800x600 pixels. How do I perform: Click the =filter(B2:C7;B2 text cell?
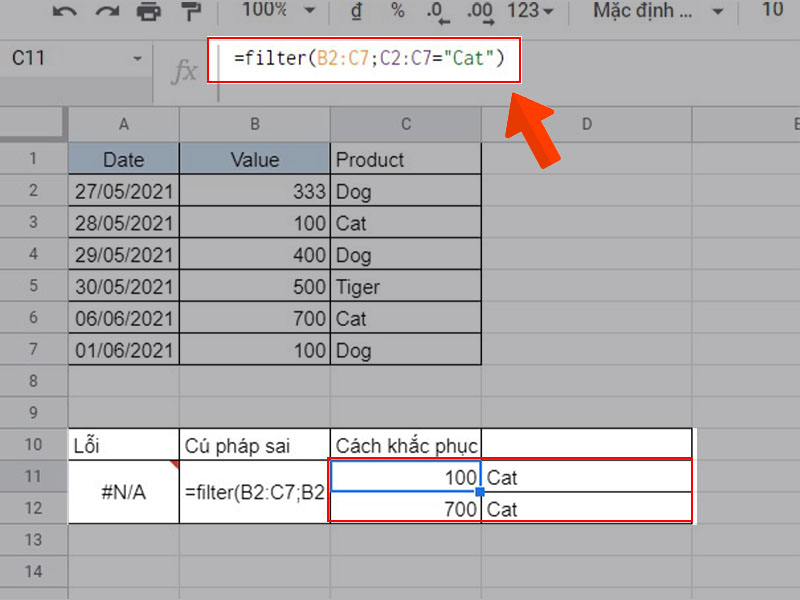(255, 492)
